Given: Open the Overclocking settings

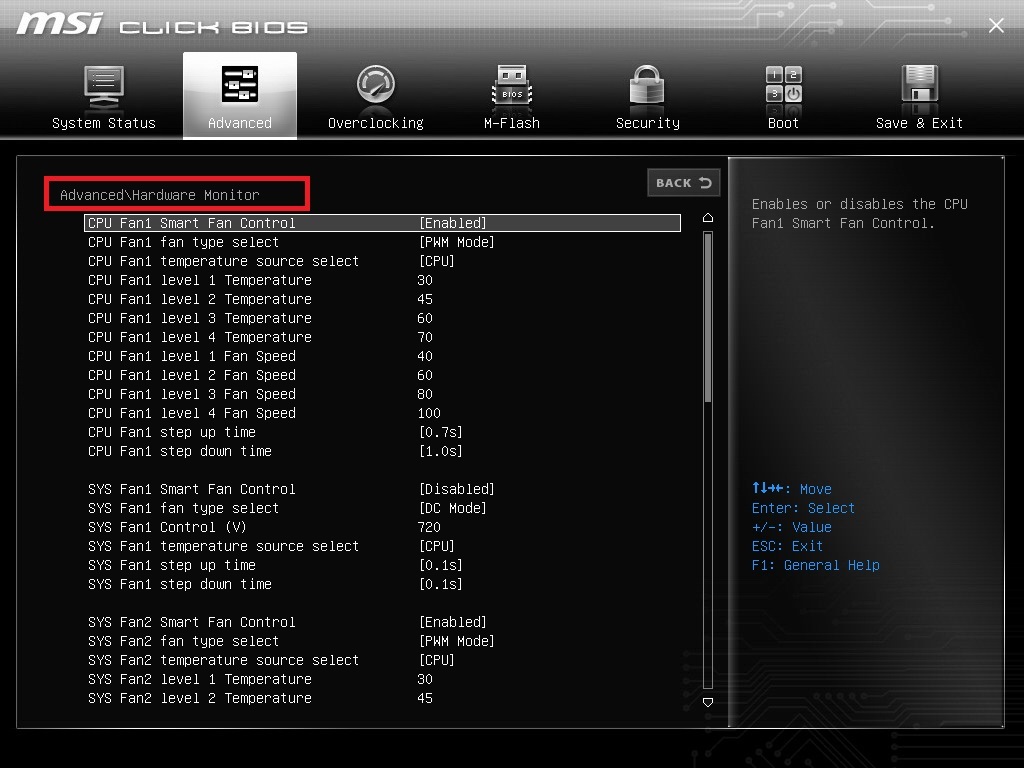Looking at the screenshot, I should [375, 93].
